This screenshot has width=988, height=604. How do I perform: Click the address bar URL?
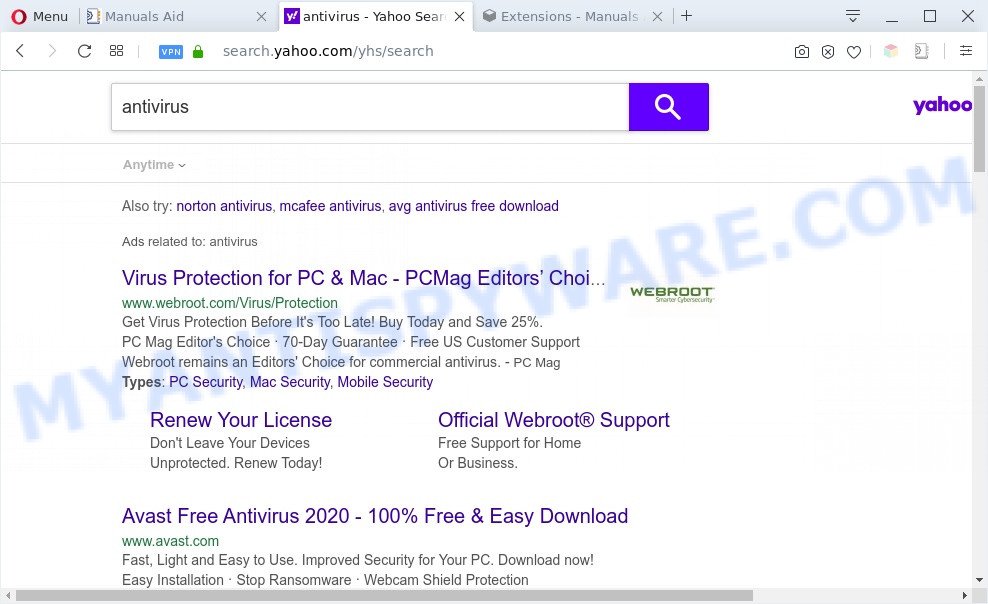coord(328,51)
